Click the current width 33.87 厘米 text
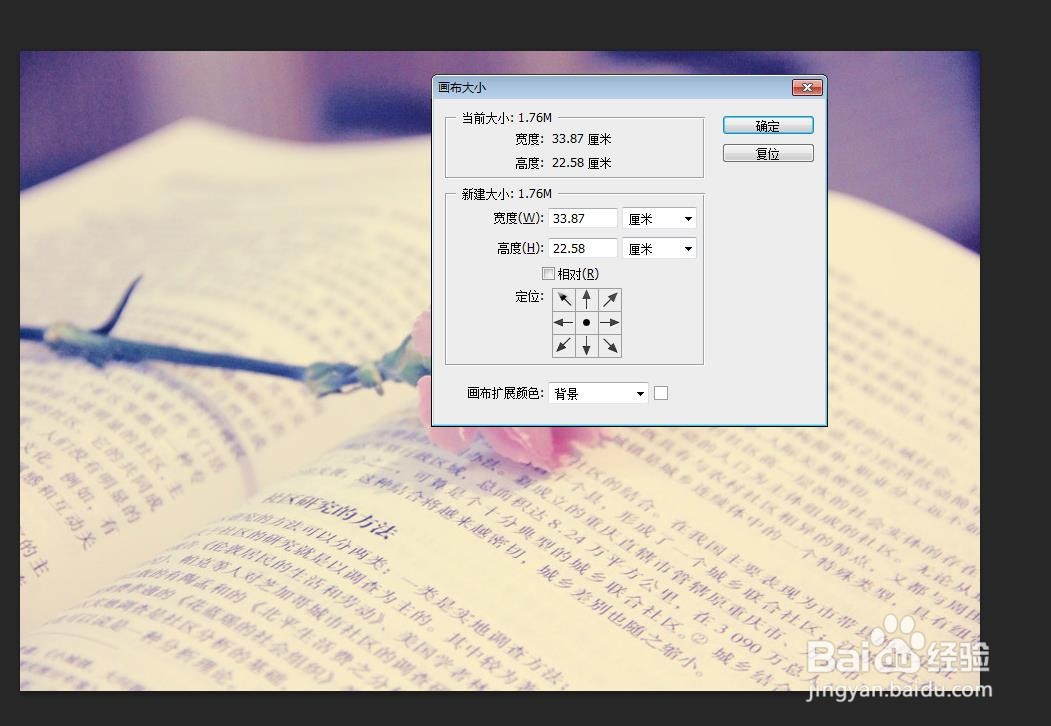This screenshot has width=1051, height=726. 581,139
